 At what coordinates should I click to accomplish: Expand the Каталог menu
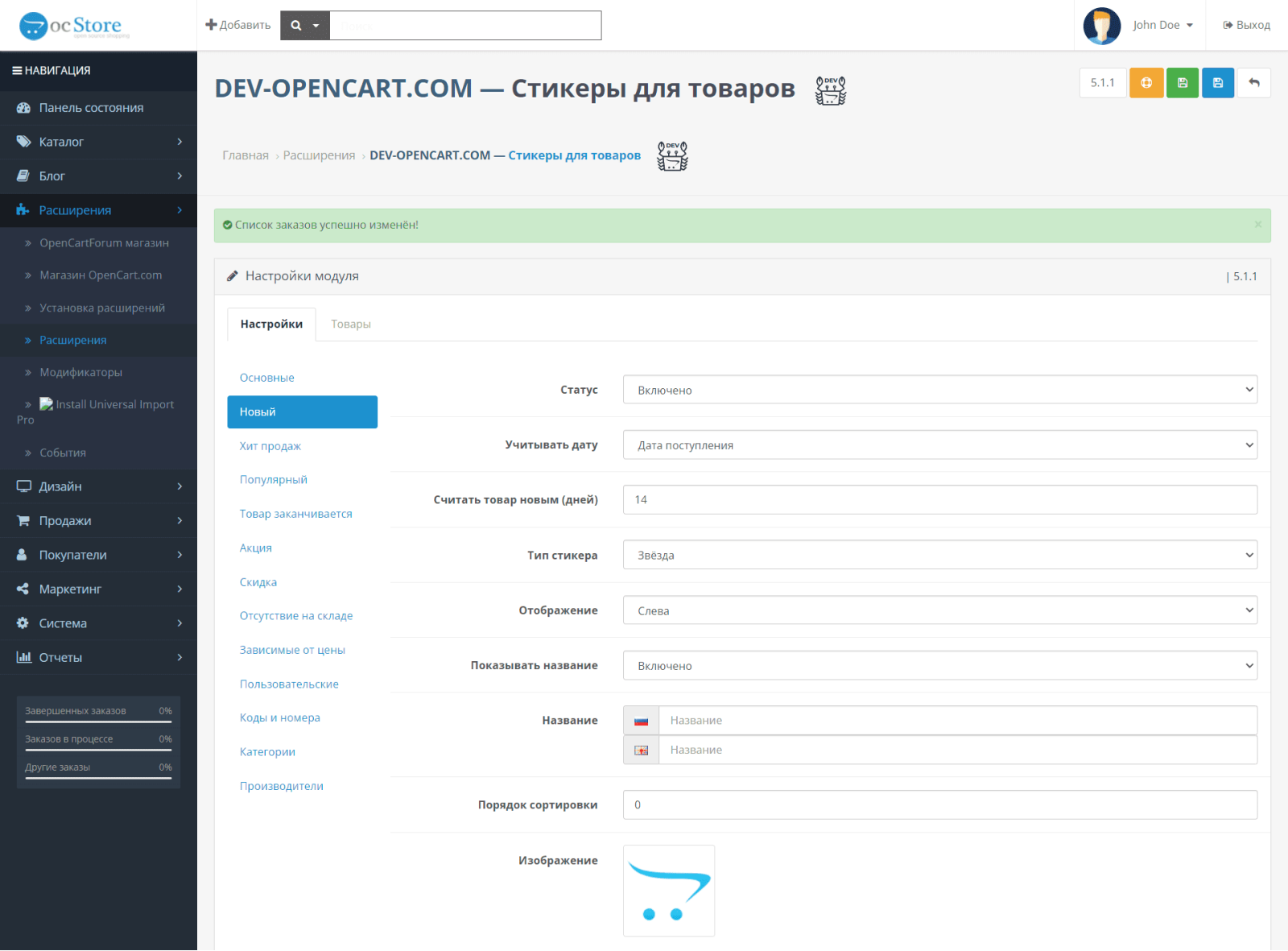[98, 142]
